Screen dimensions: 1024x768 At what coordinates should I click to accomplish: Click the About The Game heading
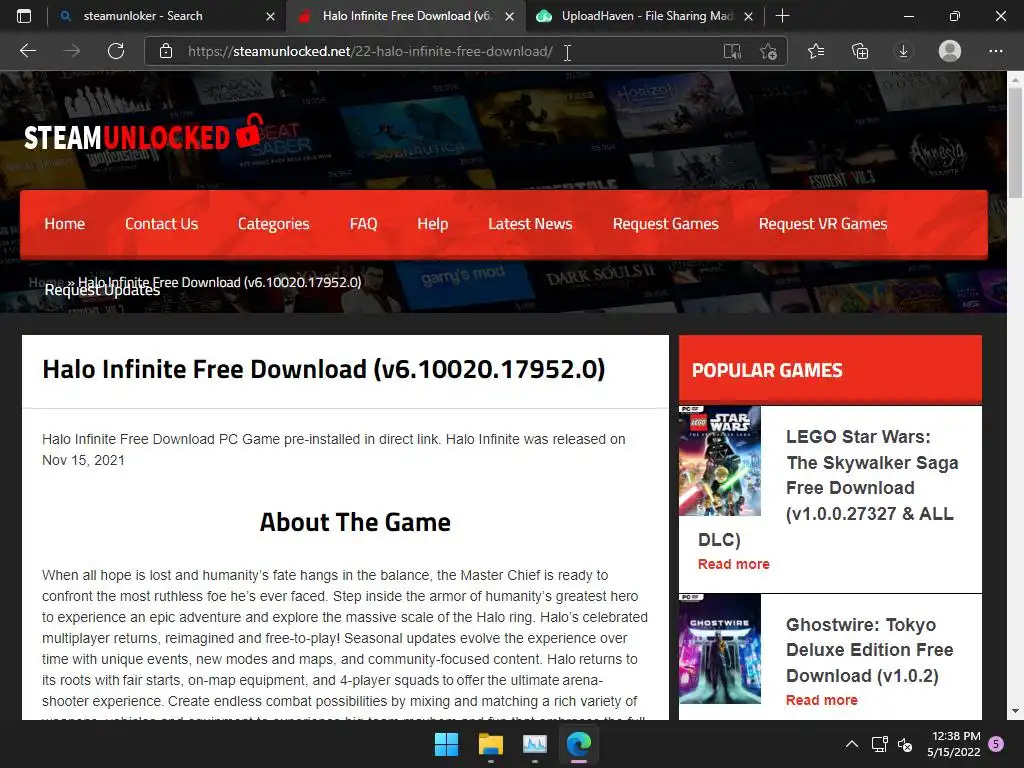(355, 522)
